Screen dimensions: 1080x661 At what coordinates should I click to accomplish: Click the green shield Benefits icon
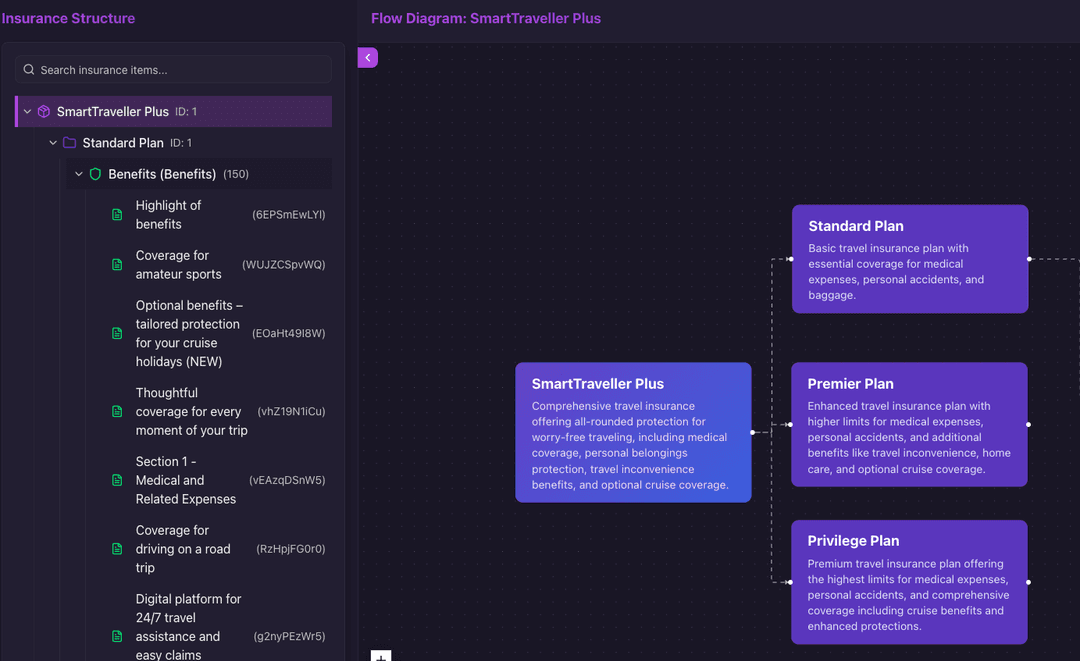point(96,174)
